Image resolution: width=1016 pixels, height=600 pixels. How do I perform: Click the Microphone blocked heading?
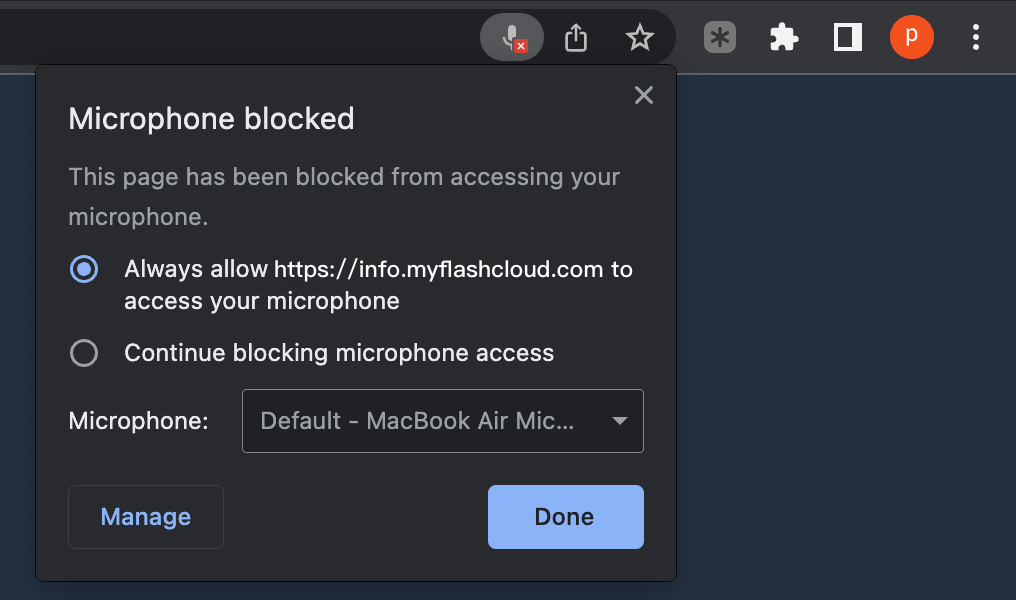[211, 119]
